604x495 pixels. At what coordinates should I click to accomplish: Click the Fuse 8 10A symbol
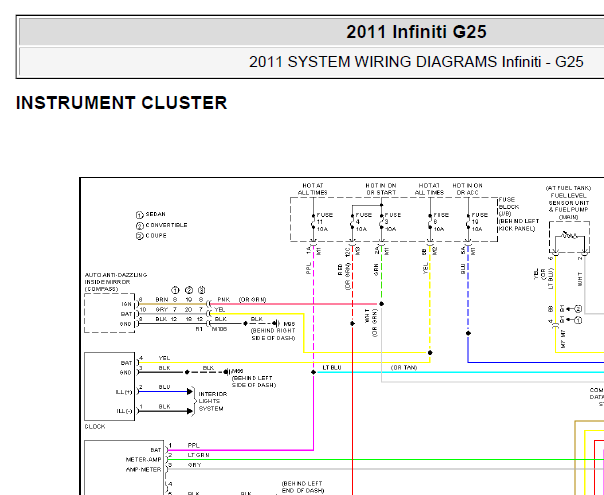point(430,222)
